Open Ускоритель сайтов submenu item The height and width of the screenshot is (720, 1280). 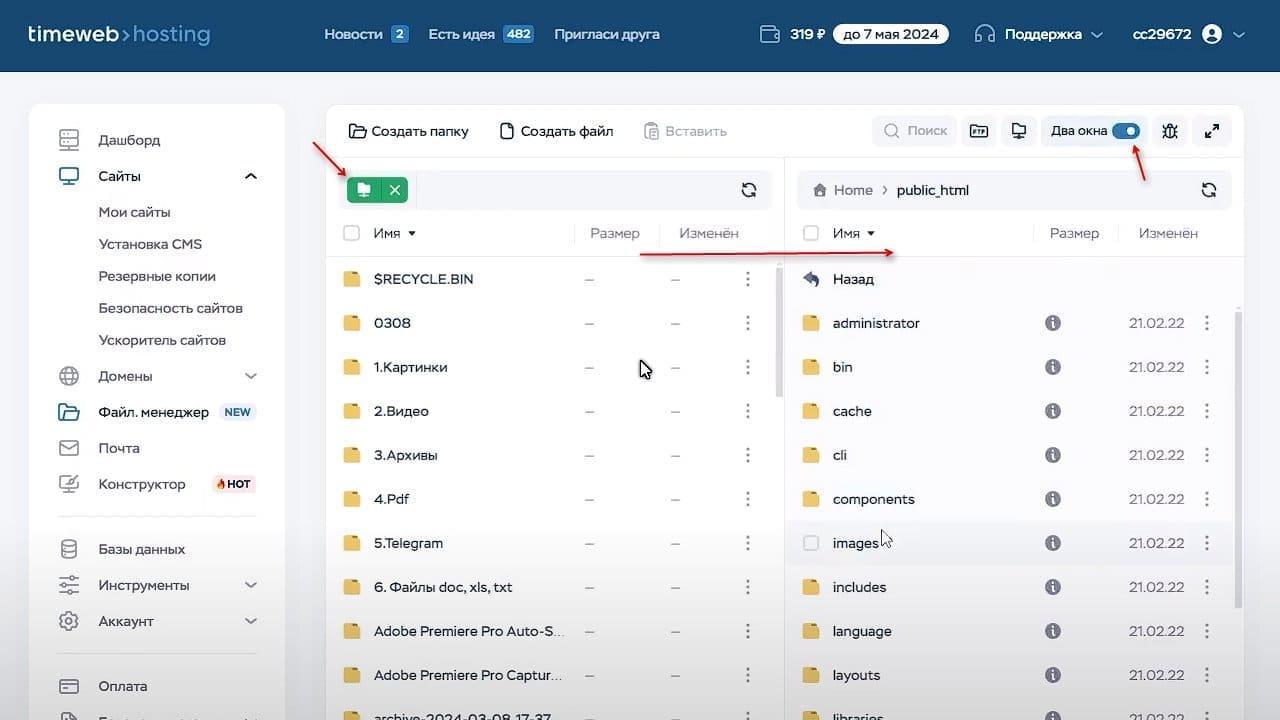click(162, 340)
